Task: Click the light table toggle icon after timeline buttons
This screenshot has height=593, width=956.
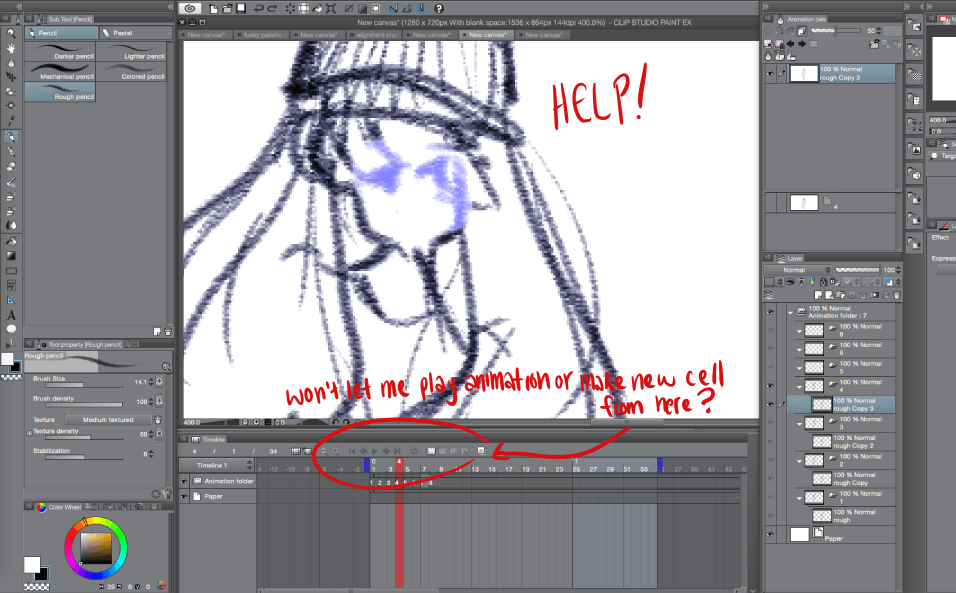Action: 481,450
